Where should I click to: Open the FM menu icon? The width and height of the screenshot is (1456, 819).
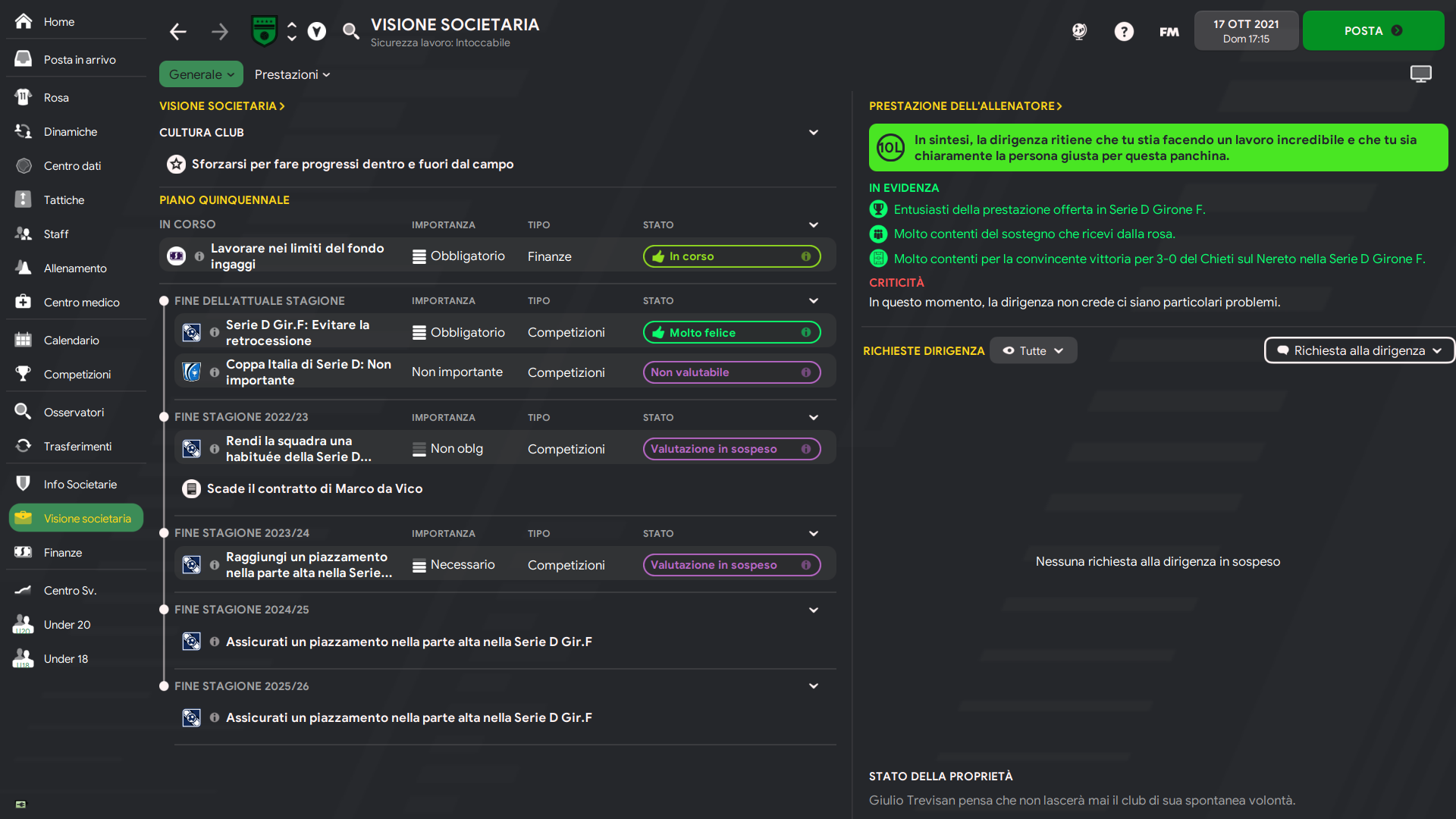[x=1169, y=31]
